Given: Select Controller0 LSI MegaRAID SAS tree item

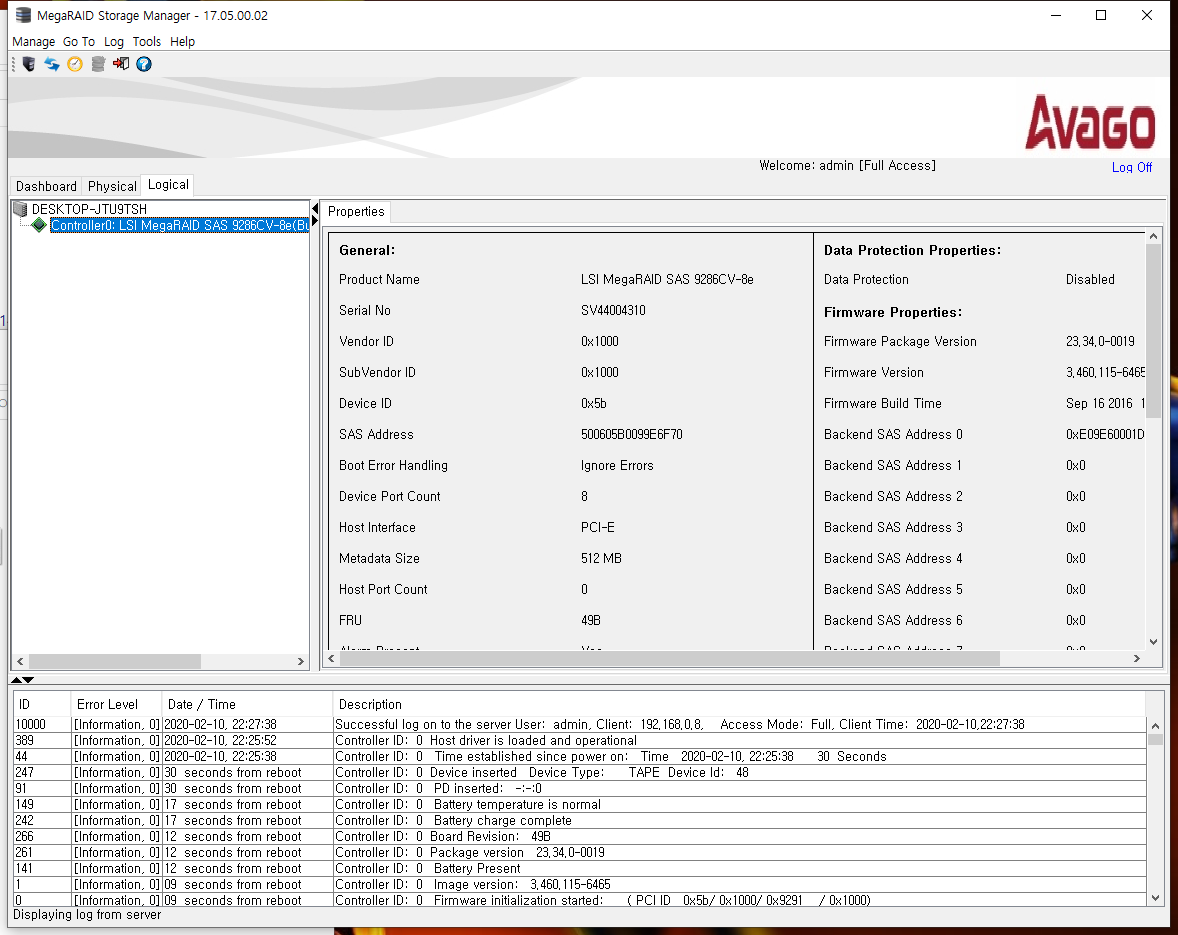Looking at the screenshot, I should [180, 225].
